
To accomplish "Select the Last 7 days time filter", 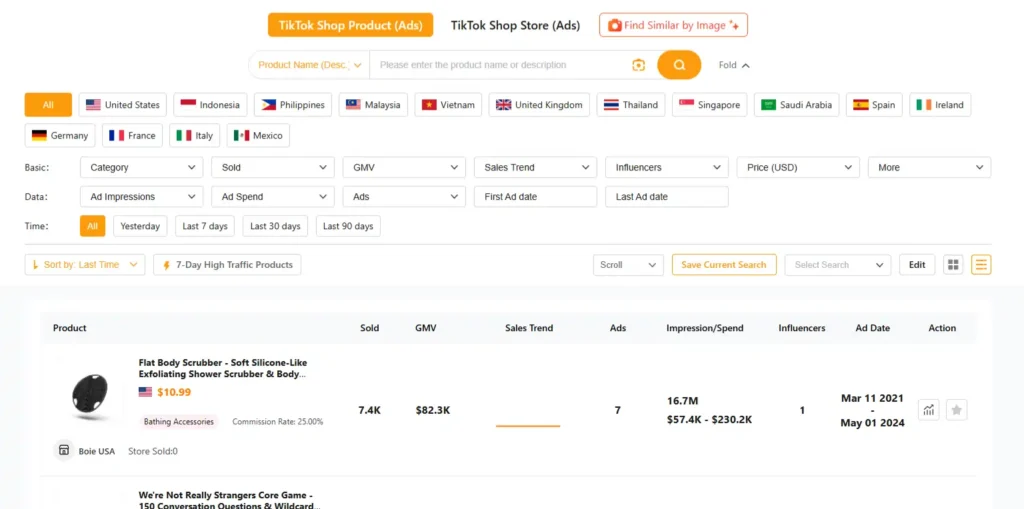I will pyautogui.click(x=205, y=227).
